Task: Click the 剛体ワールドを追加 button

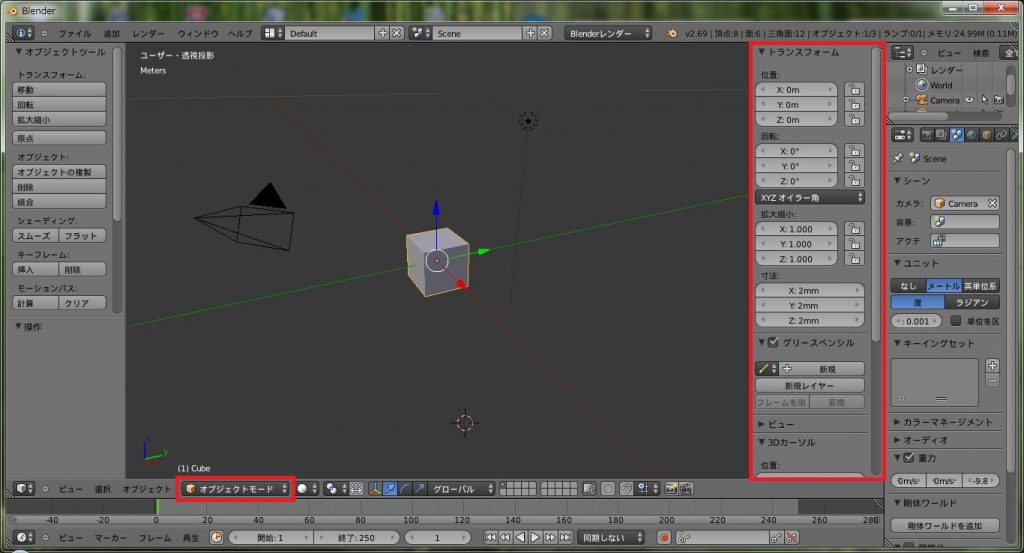Action: point(945,526)
